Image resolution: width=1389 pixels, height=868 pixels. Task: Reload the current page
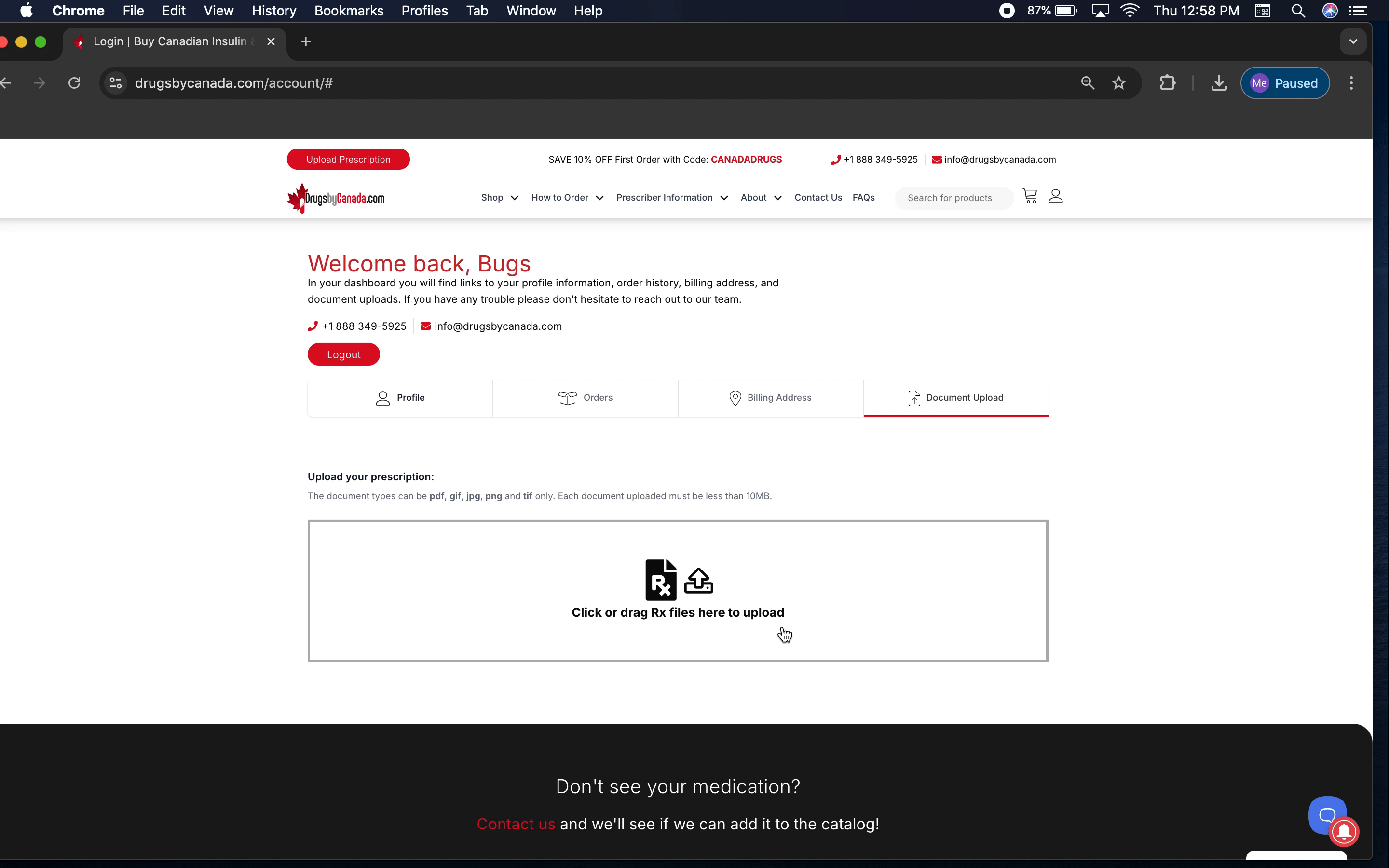coord(74,83)
